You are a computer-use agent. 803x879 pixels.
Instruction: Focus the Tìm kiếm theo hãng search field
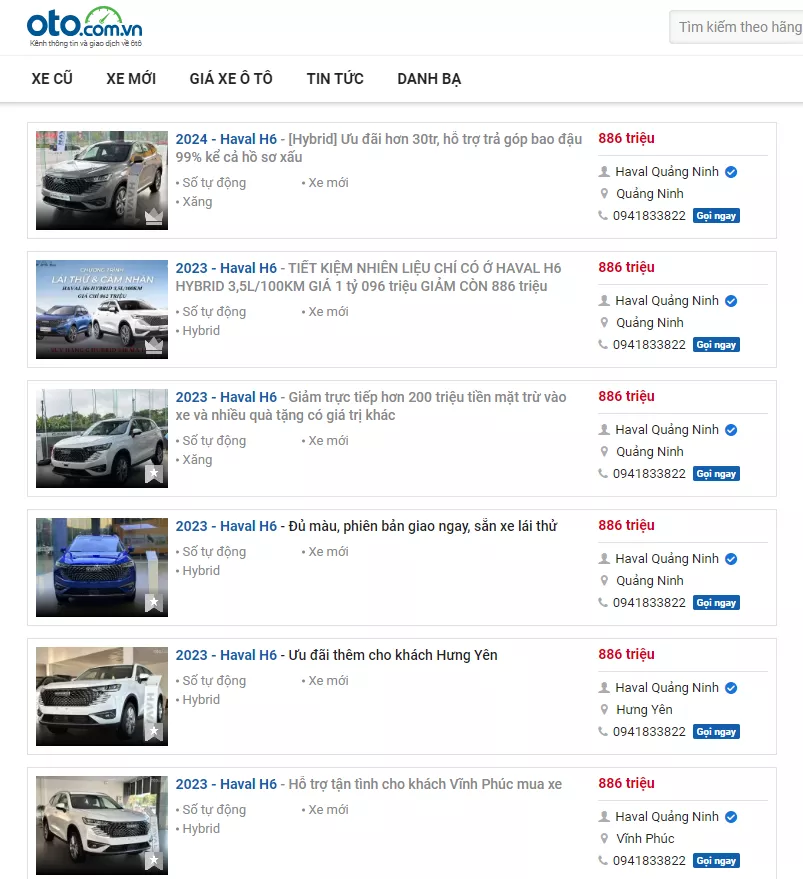tap(736, 27)
